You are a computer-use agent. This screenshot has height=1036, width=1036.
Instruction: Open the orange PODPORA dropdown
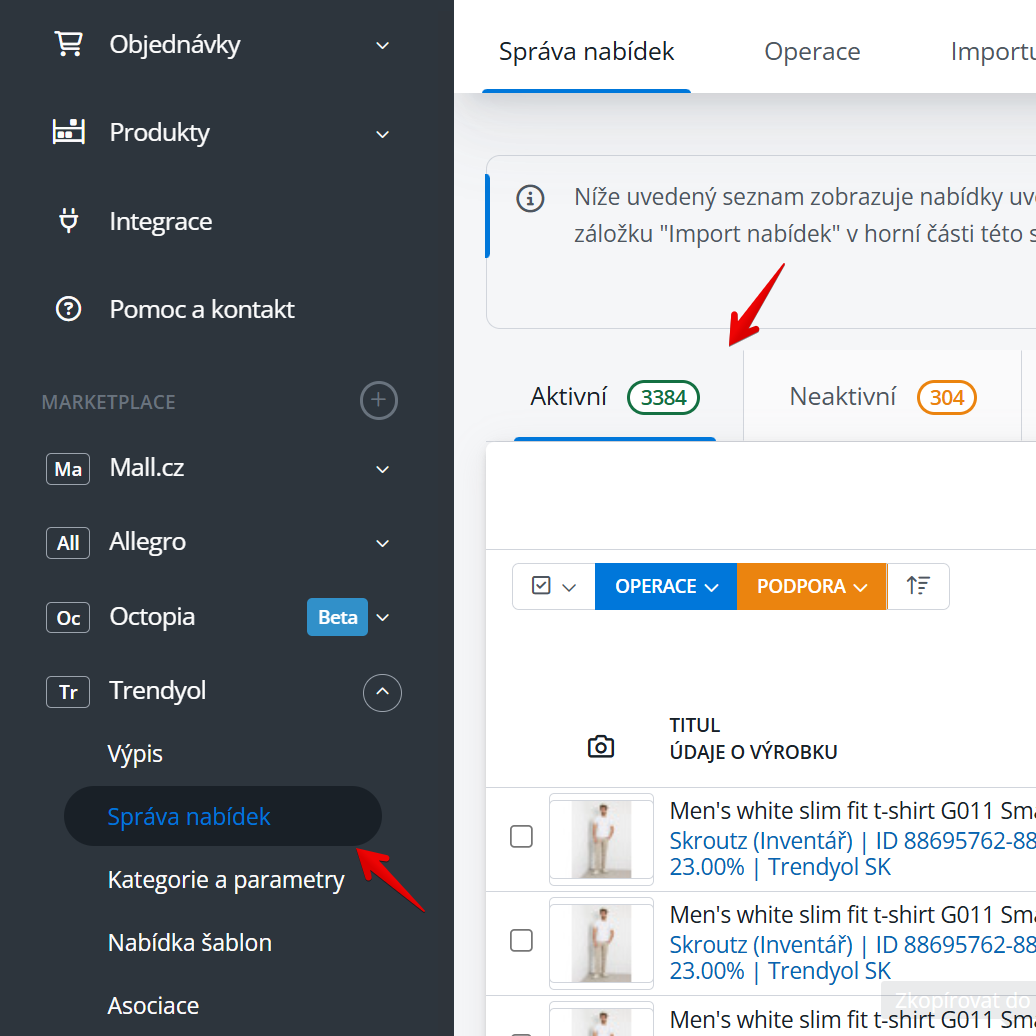[x=812, y=586]
